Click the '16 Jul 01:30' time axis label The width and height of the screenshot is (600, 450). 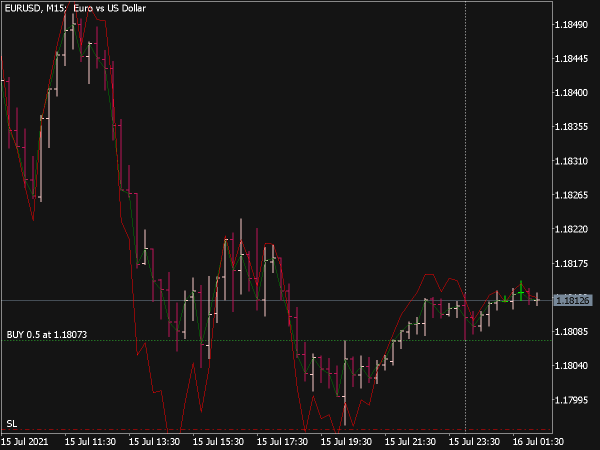(x=538, y=442)
